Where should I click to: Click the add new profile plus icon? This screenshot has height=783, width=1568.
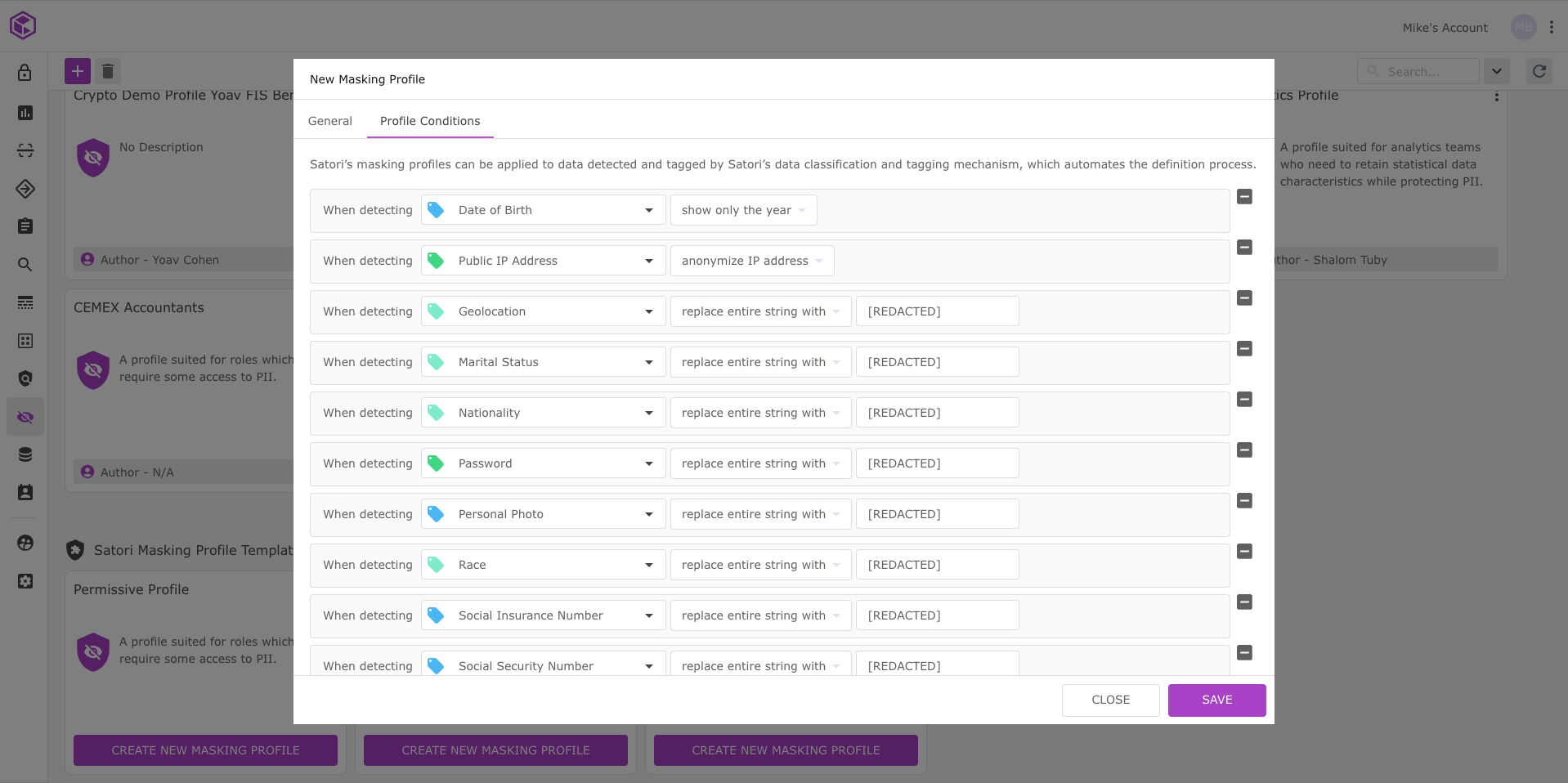78,71
